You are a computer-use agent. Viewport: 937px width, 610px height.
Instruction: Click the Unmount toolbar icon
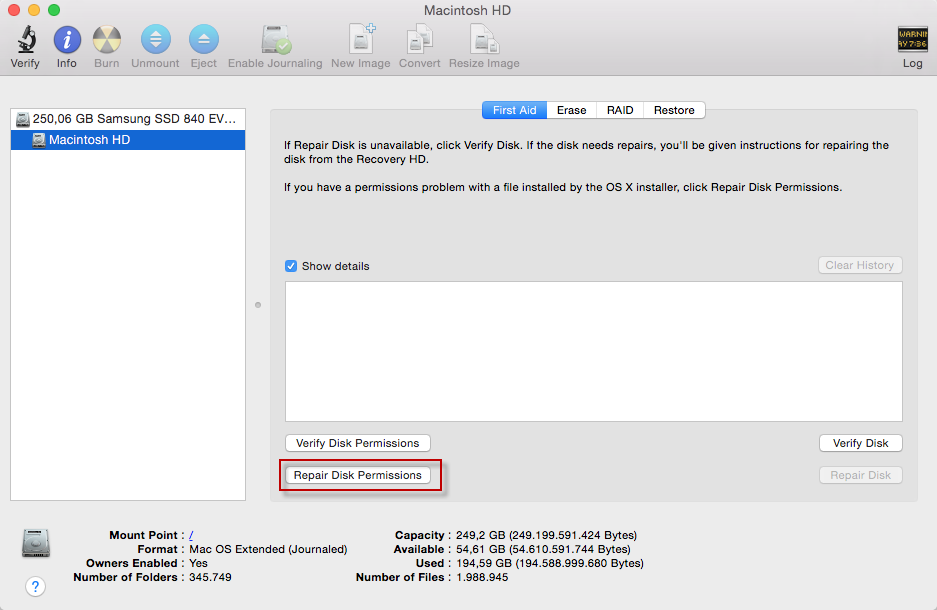(155, 39)
